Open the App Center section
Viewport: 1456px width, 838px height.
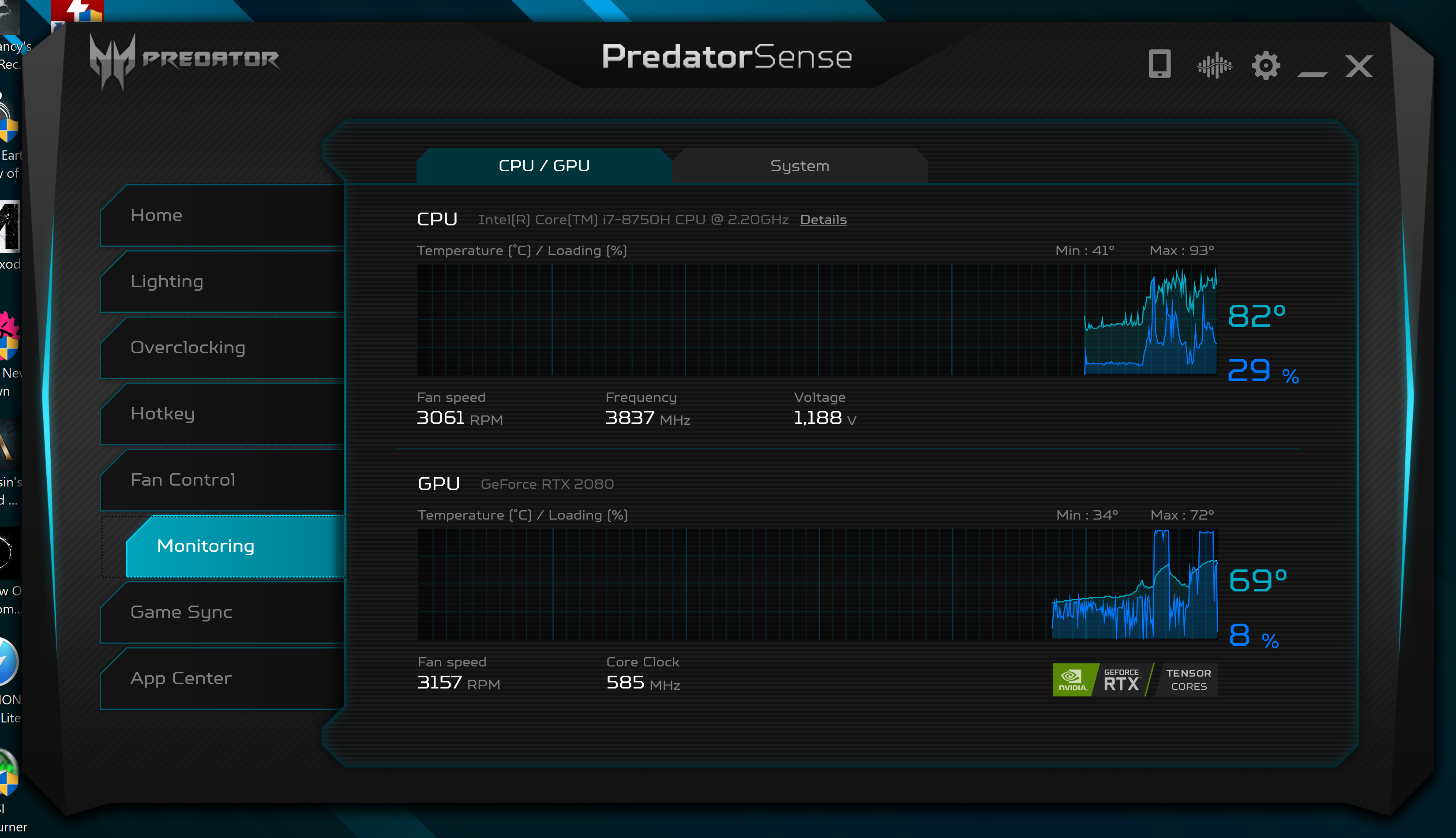pos(222,679)
